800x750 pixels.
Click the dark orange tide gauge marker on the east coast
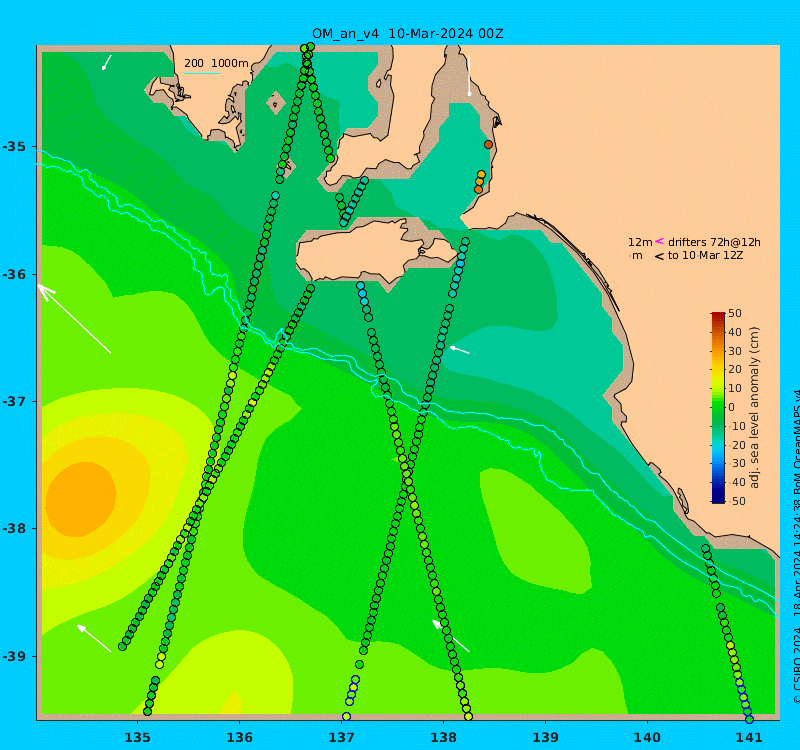(488, 144)
